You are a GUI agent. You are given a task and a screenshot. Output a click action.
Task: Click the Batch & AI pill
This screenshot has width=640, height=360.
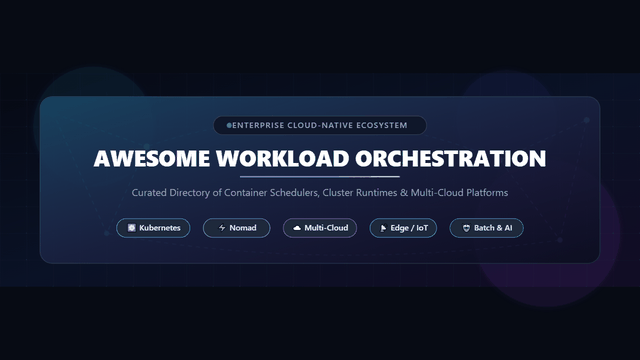point(487,228)
